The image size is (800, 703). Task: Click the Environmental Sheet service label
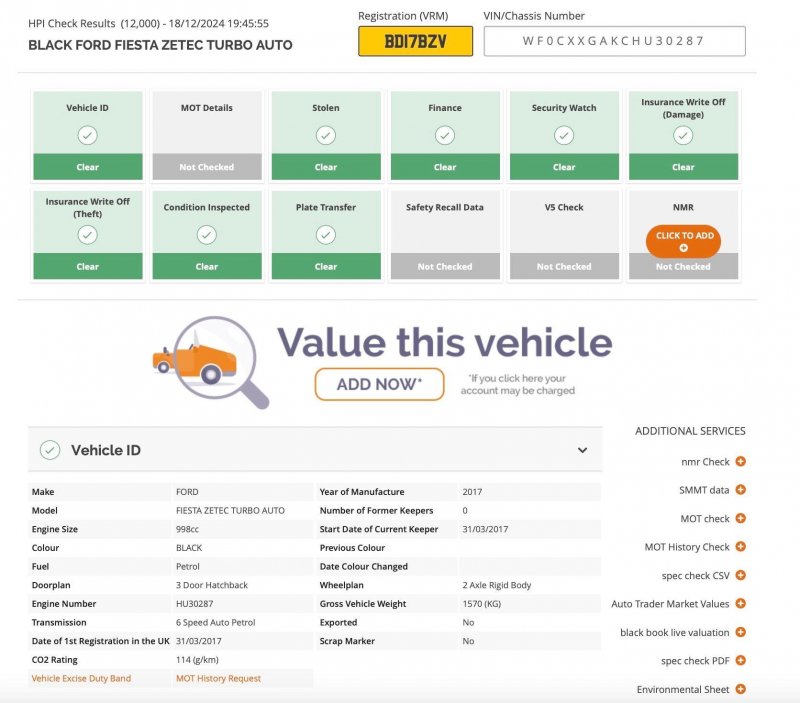(683, 689)
